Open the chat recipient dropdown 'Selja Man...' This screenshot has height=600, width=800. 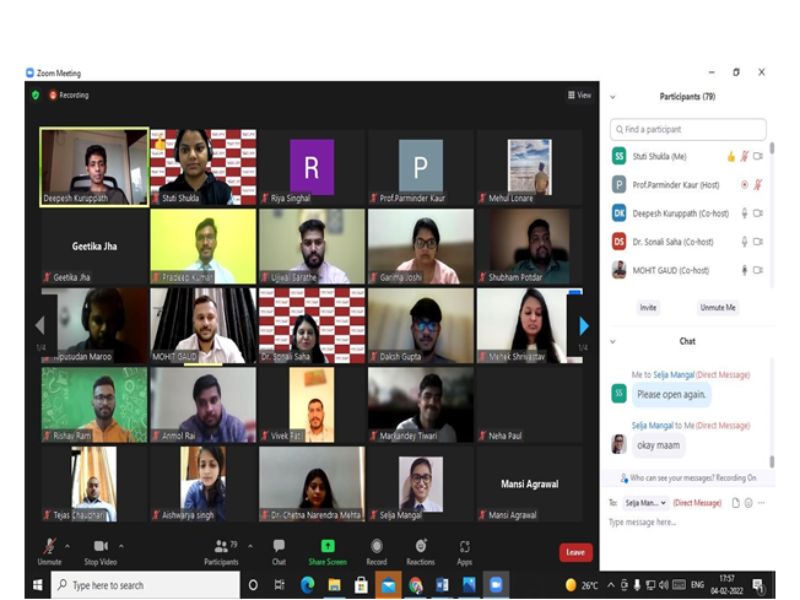pos(645,503)
